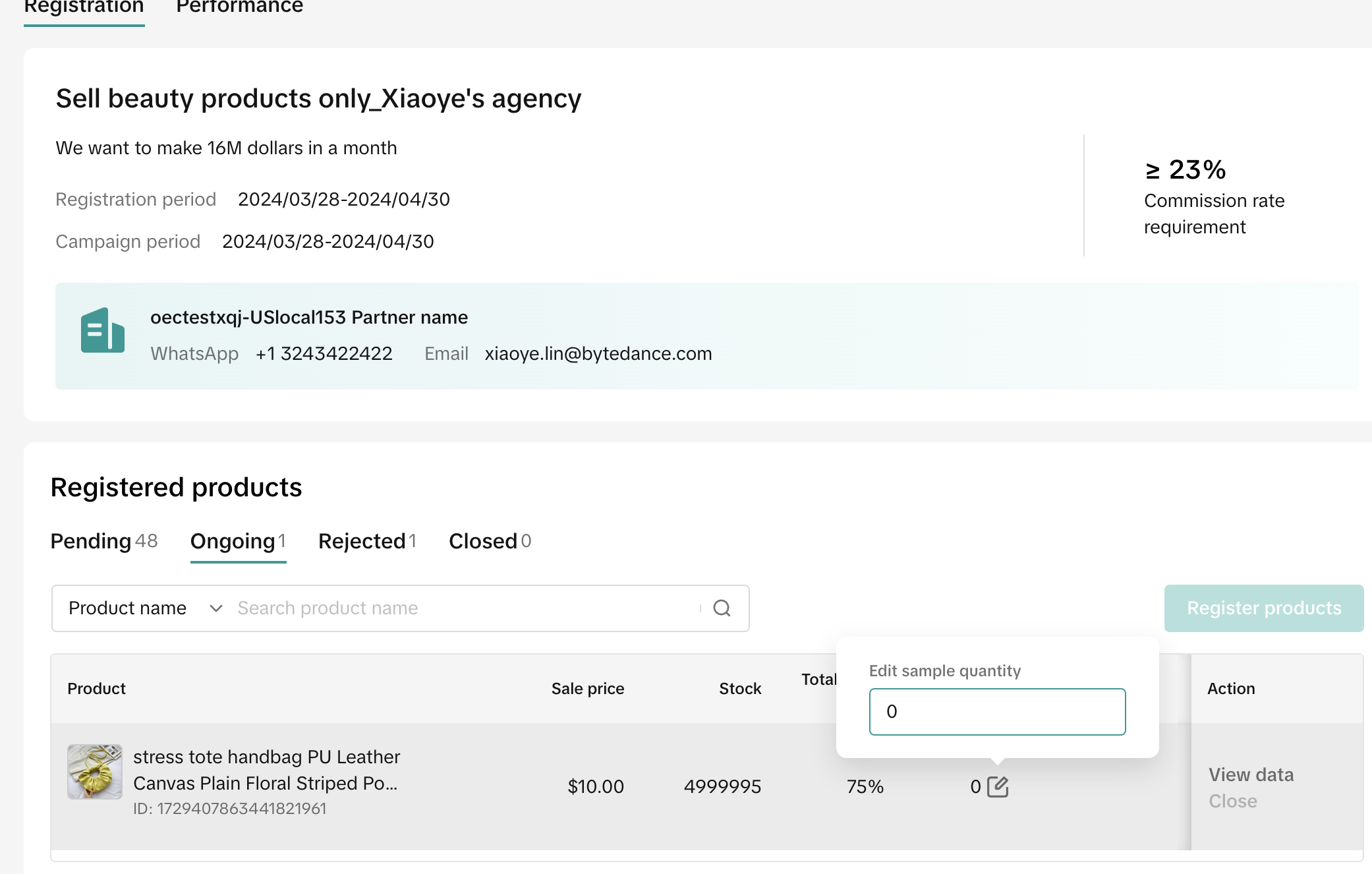Click the Register products button

point(1263,608)
